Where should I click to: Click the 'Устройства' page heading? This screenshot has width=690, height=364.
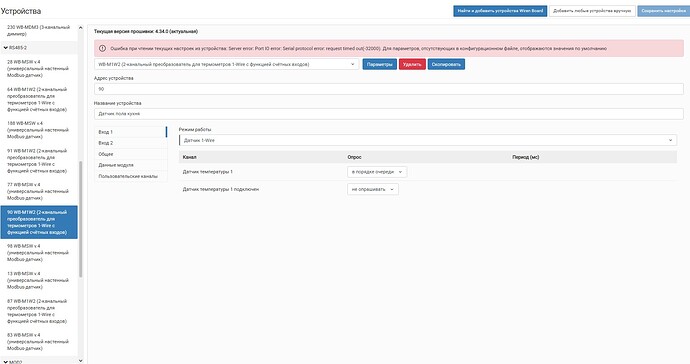point(21,11)
